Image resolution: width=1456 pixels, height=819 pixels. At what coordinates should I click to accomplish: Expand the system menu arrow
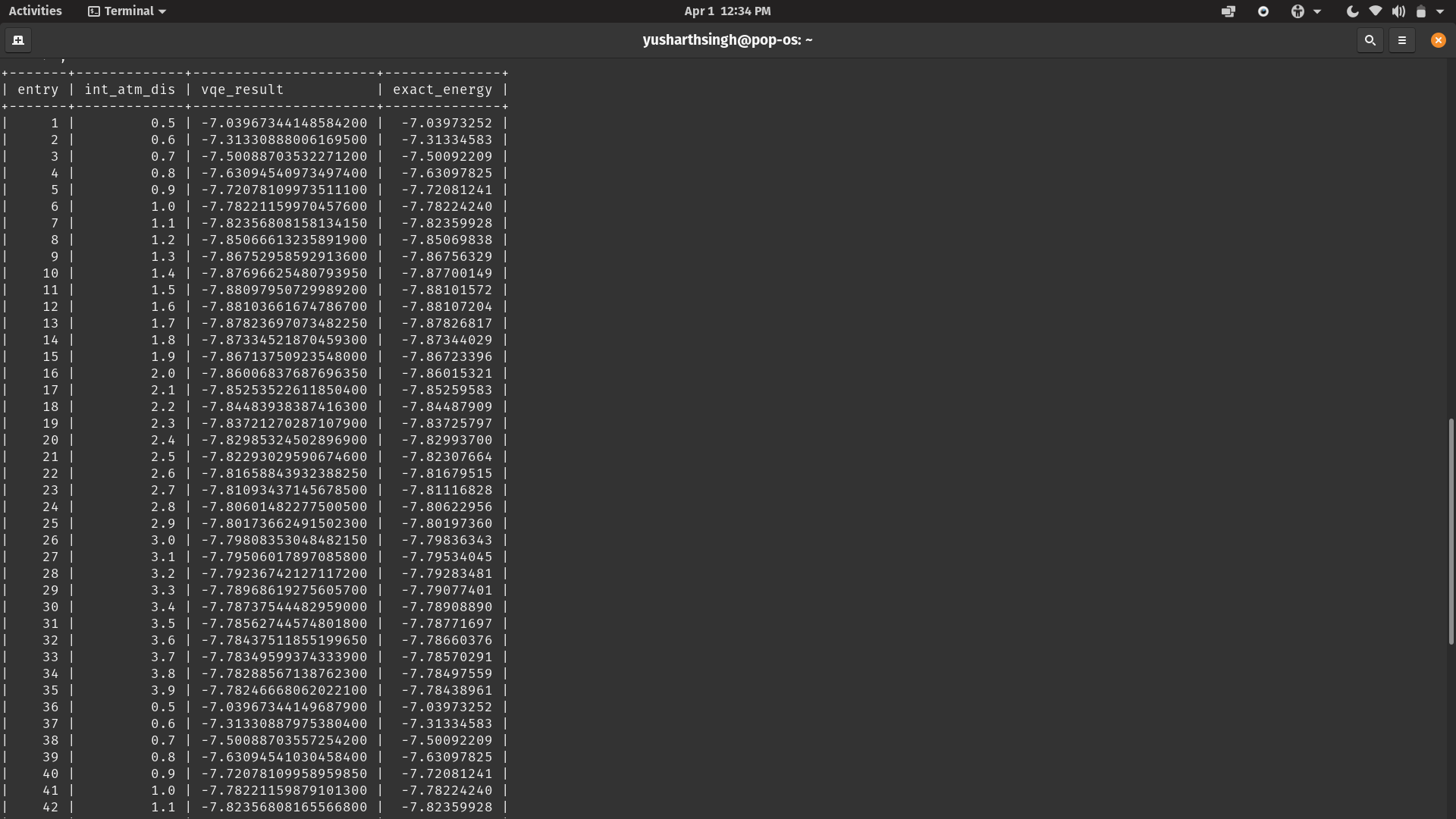(1440, 11)
